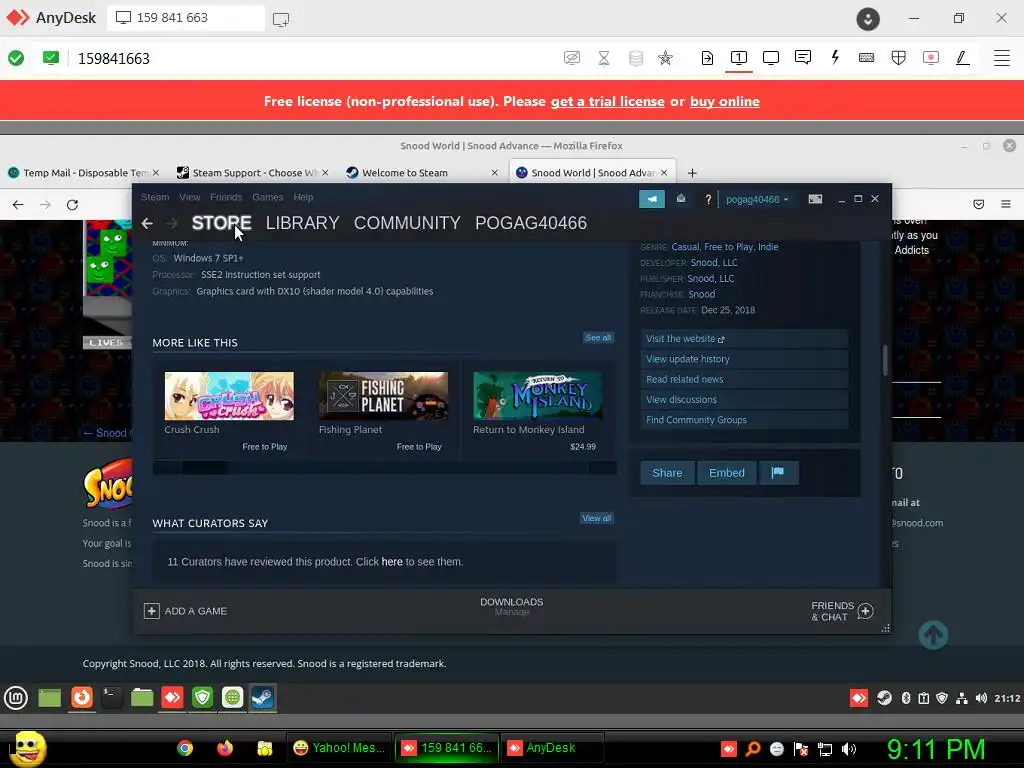This screenshot has height=768, width=1024.
Task: Click volume icon in remote system tray
Action: click(x=981, y=698)
